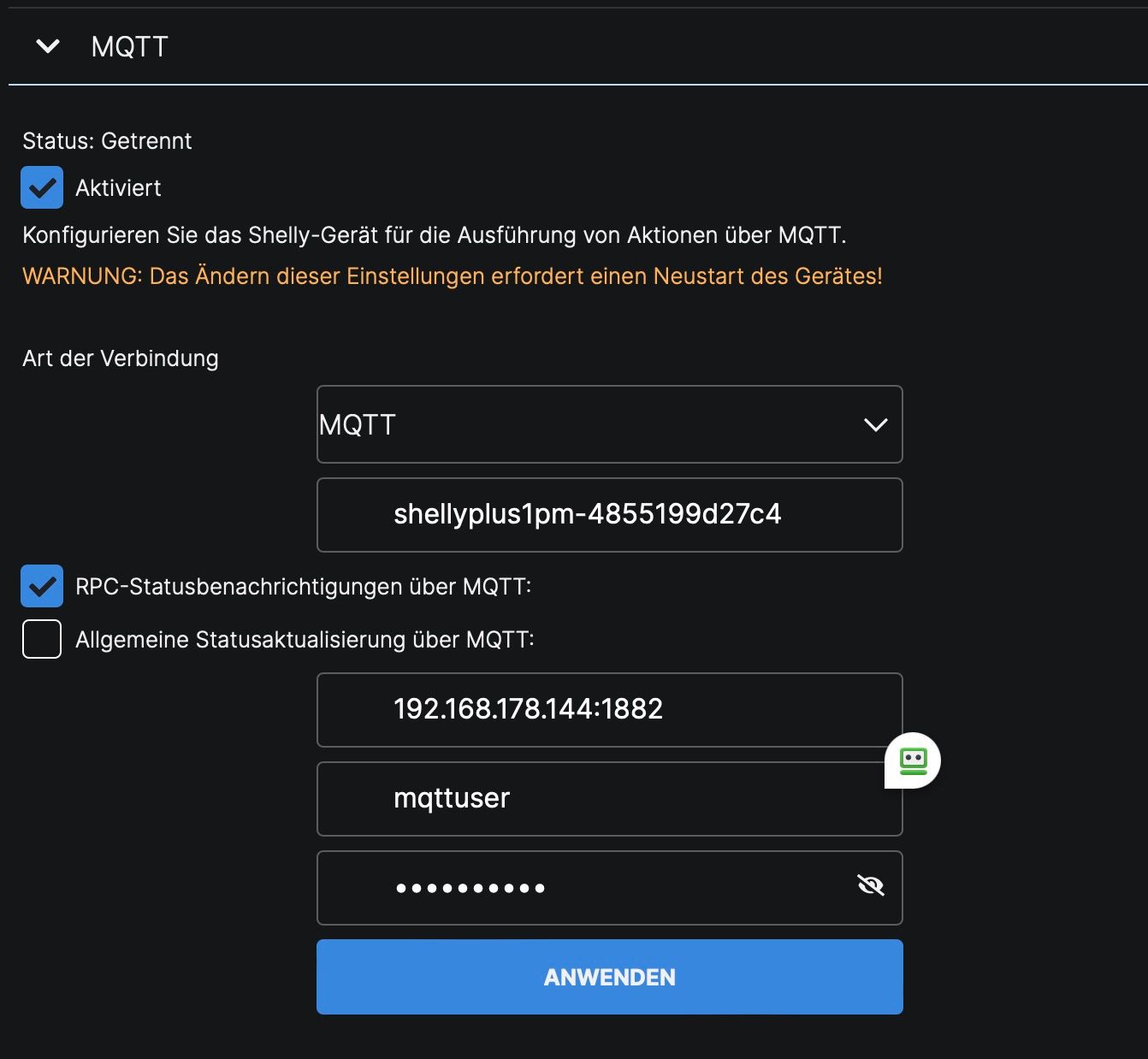Click the RPC-Statusbenachrichtigungen über MQTT label
The width and height of the screenshot is (1148, 1059).
(303, 587)
